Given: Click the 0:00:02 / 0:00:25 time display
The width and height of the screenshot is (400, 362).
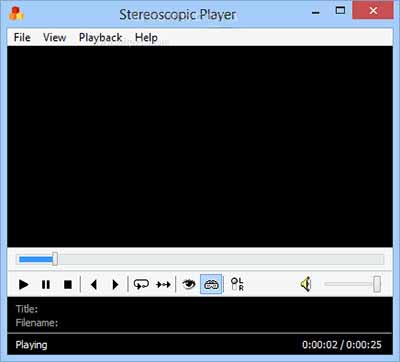Looking at the screenshot, I should click(342, 344).
